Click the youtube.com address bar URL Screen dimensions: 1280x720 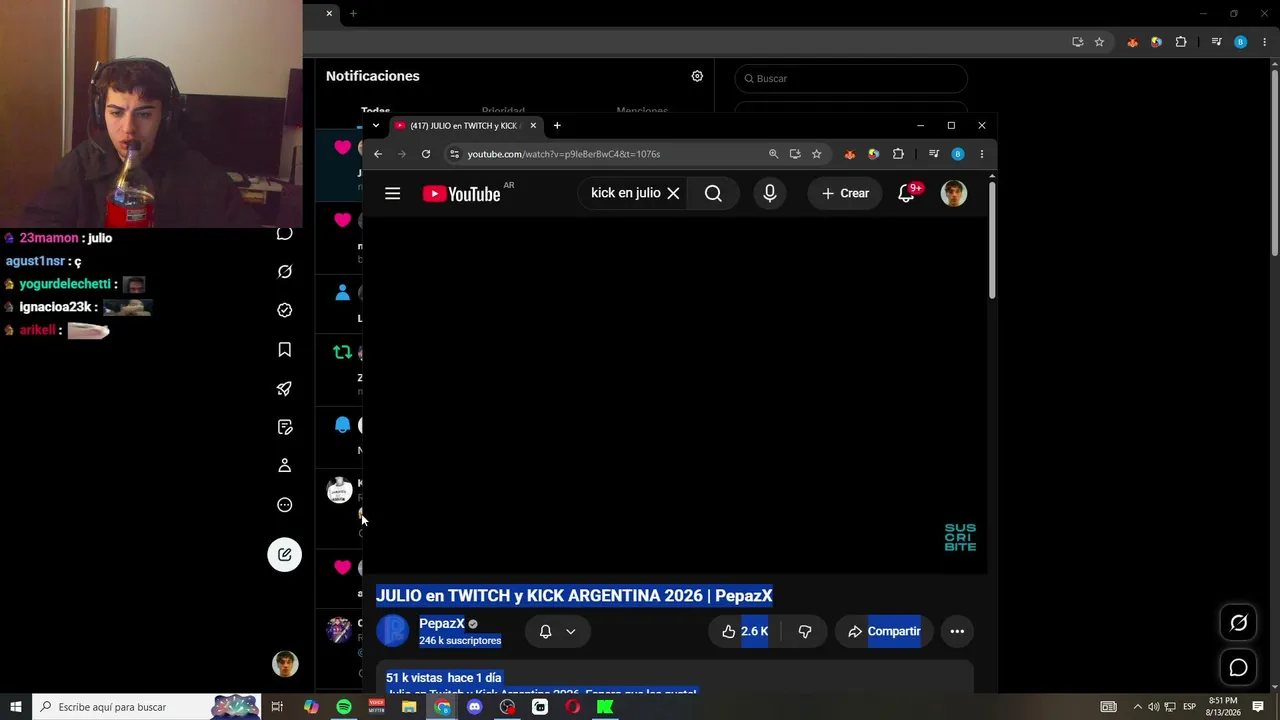(564, 154)
